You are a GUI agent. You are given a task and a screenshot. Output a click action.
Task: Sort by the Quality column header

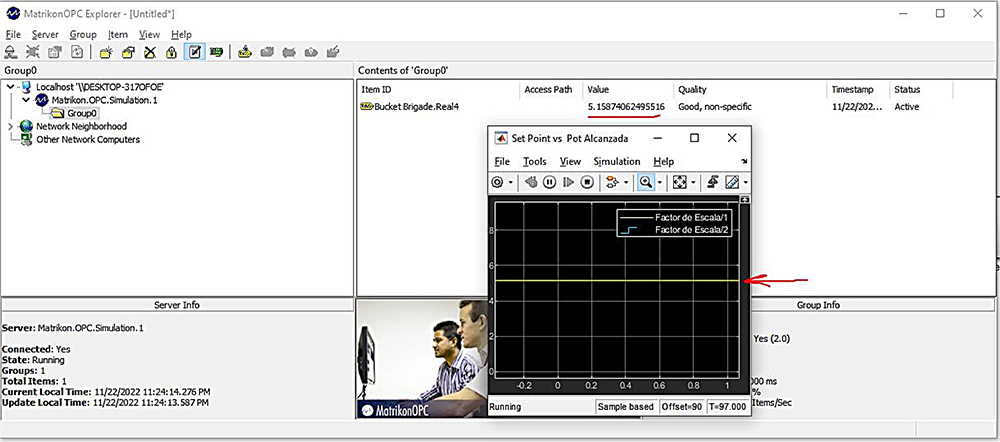pyautogui.click(x=751, y=90)
